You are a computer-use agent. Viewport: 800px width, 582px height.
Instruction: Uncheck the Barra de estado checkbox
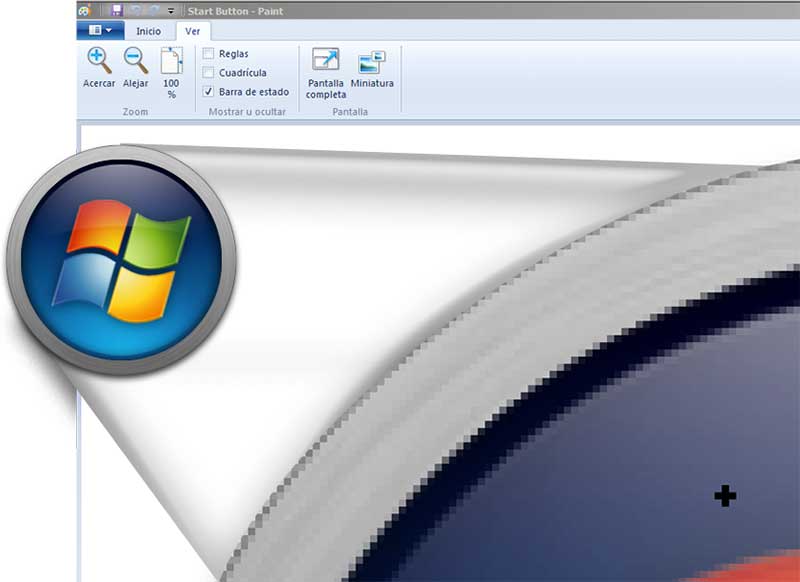(x=208, y=92)
